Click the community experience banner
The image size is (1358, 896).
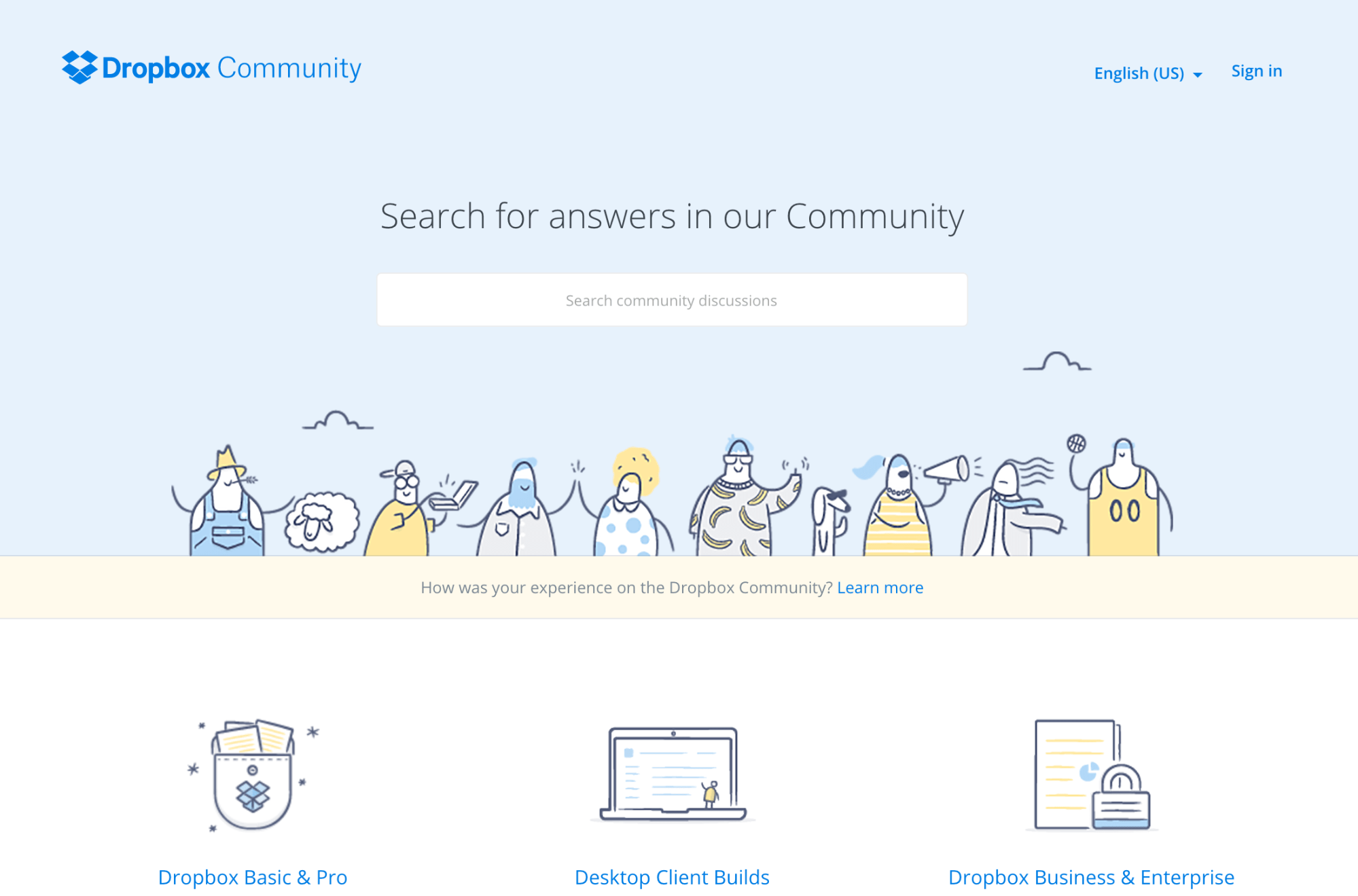[678, 587]
